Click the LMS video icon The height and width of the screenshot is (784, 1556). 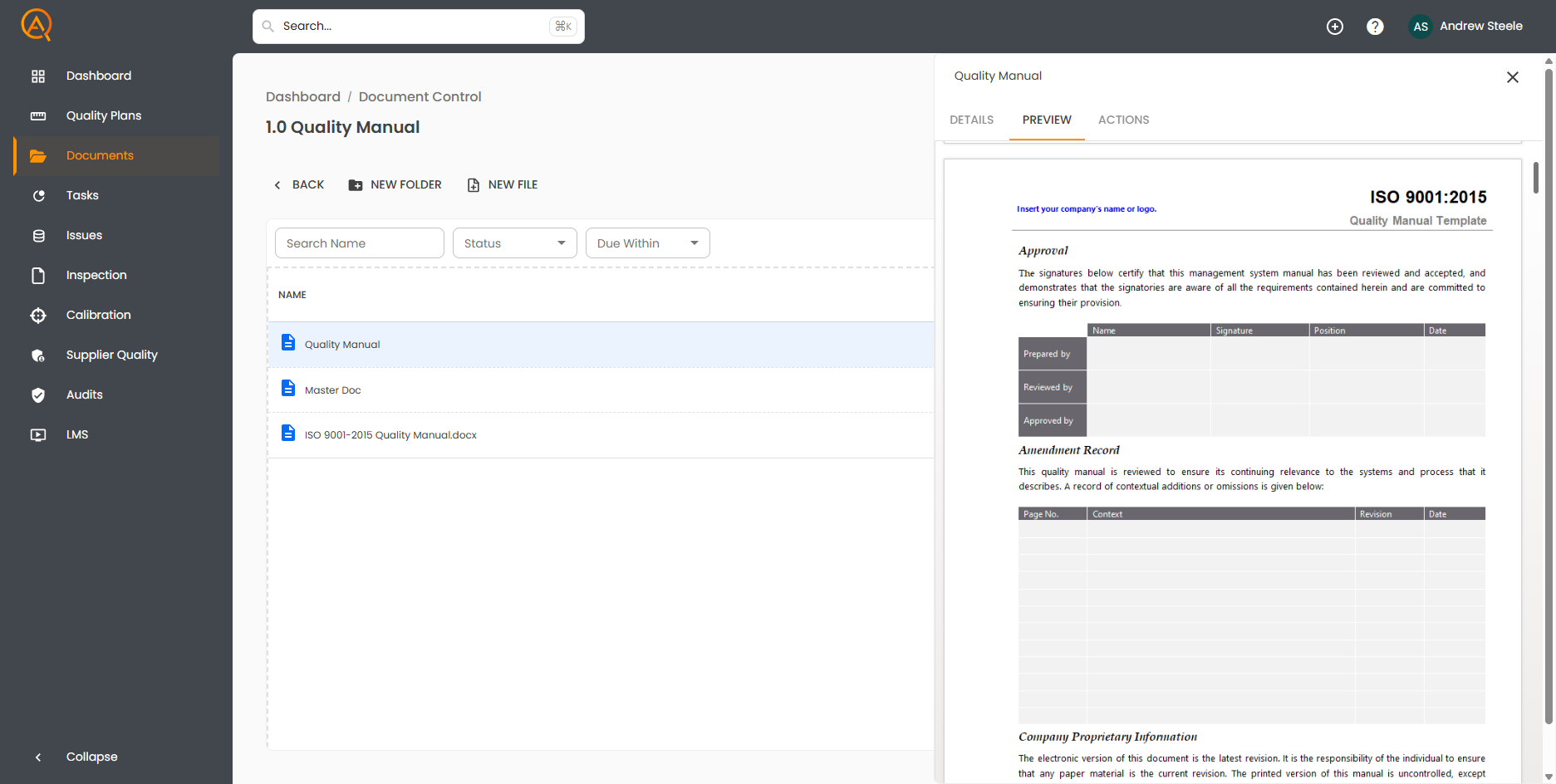[38, 435]
